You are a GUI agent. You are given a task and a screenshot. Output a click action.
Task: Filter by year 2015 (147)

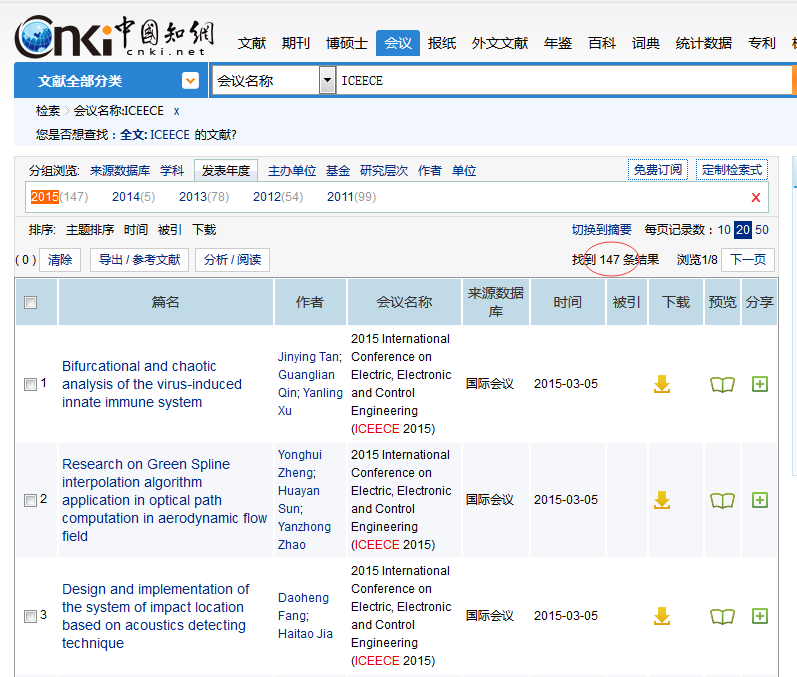pyautogui.click(x=59, y=197)
